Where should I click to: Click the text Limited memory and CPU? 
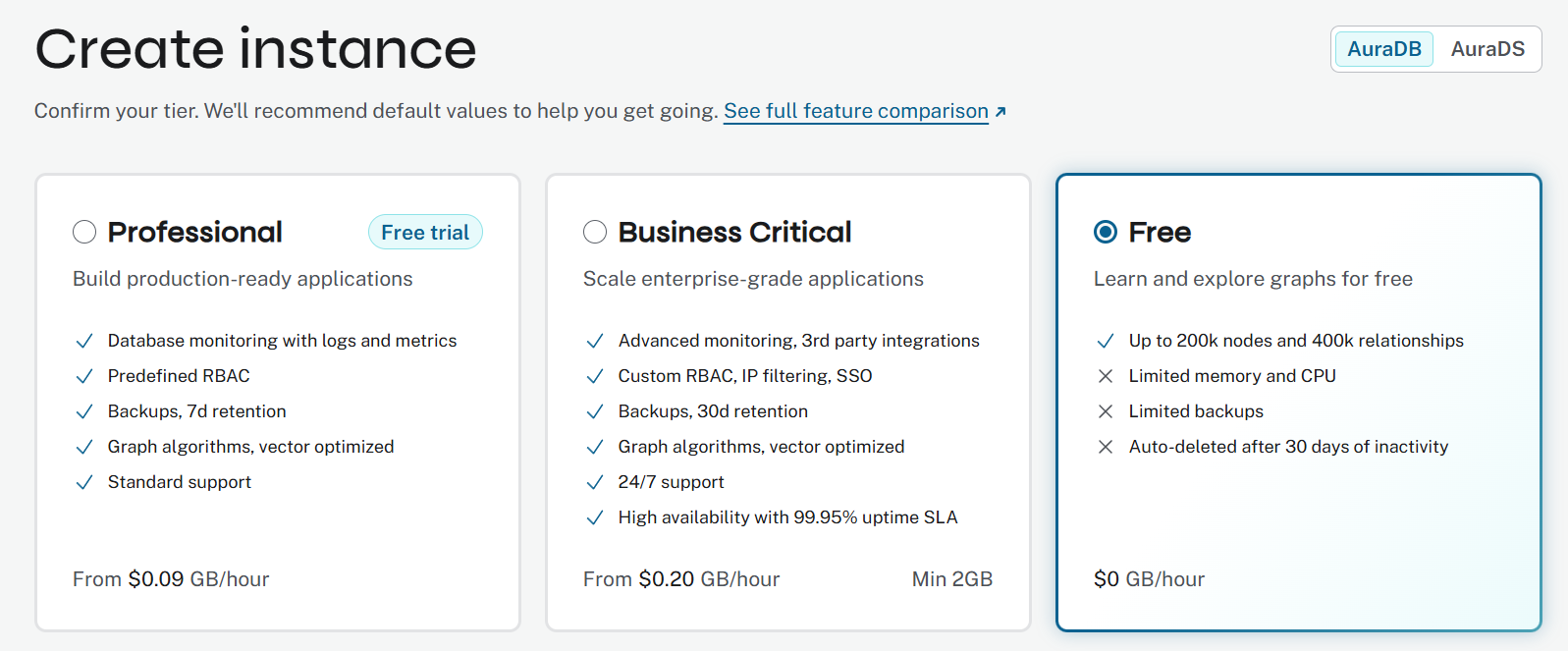click(1232, 376)
